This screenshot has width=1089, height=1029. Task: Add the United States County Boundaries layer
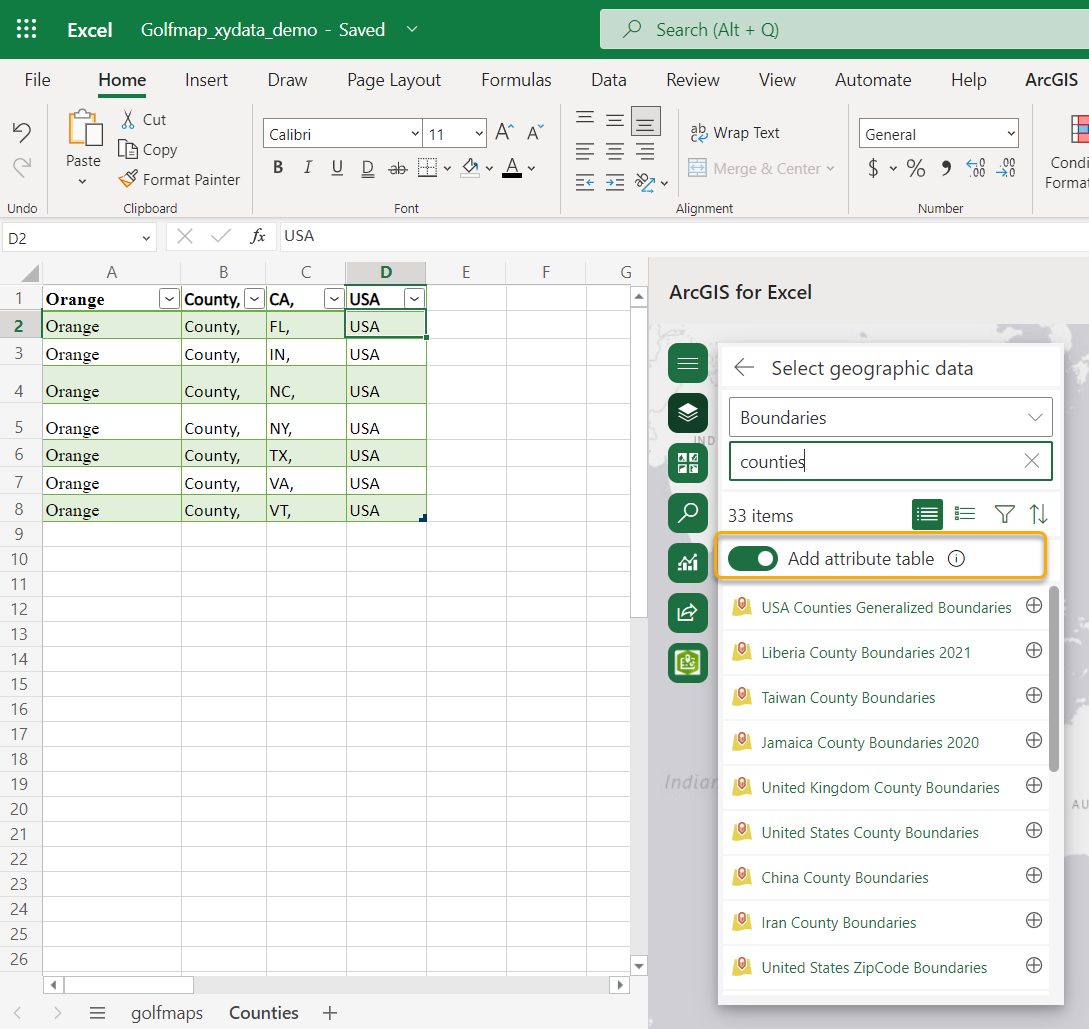coord(1034,832)
